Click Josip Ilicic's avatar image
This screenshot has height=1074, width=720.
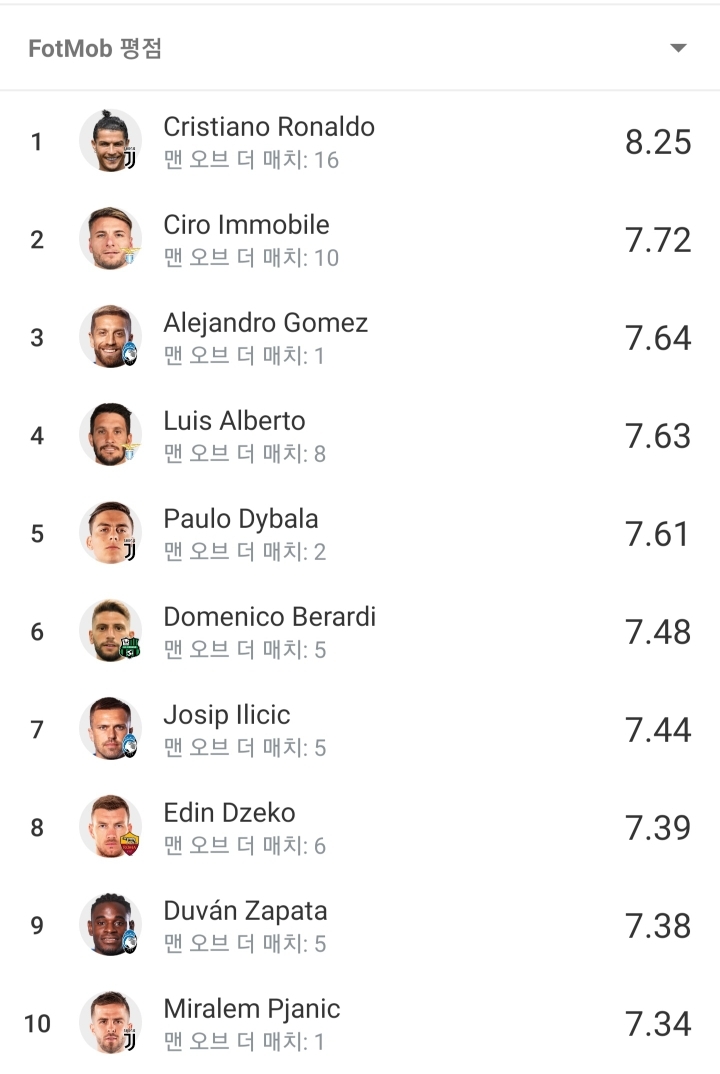[x=109, y=728]
